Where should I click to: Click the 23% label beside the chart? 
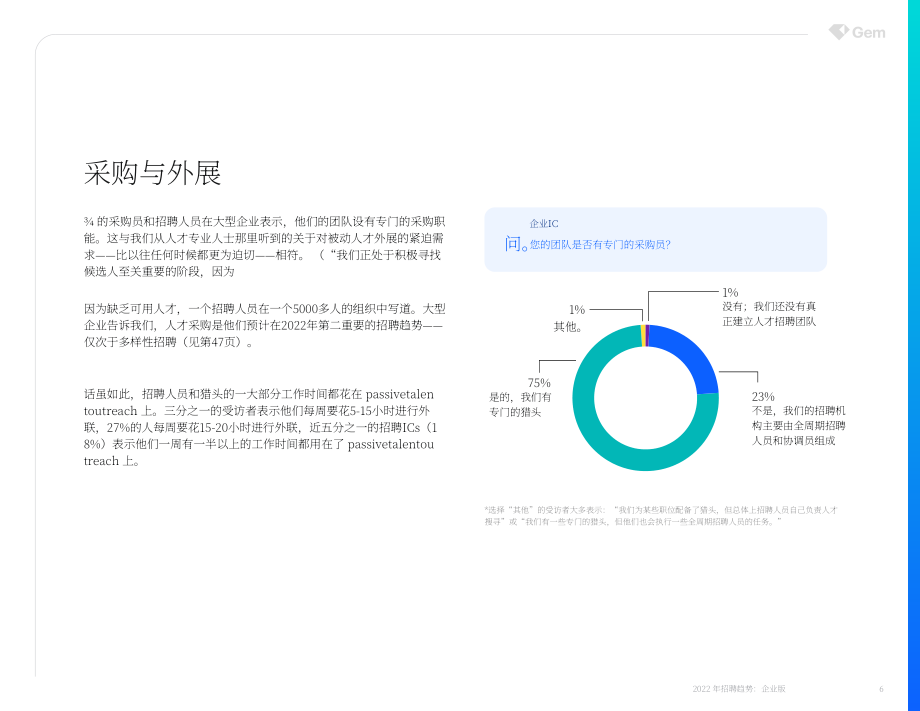(763, 397)
